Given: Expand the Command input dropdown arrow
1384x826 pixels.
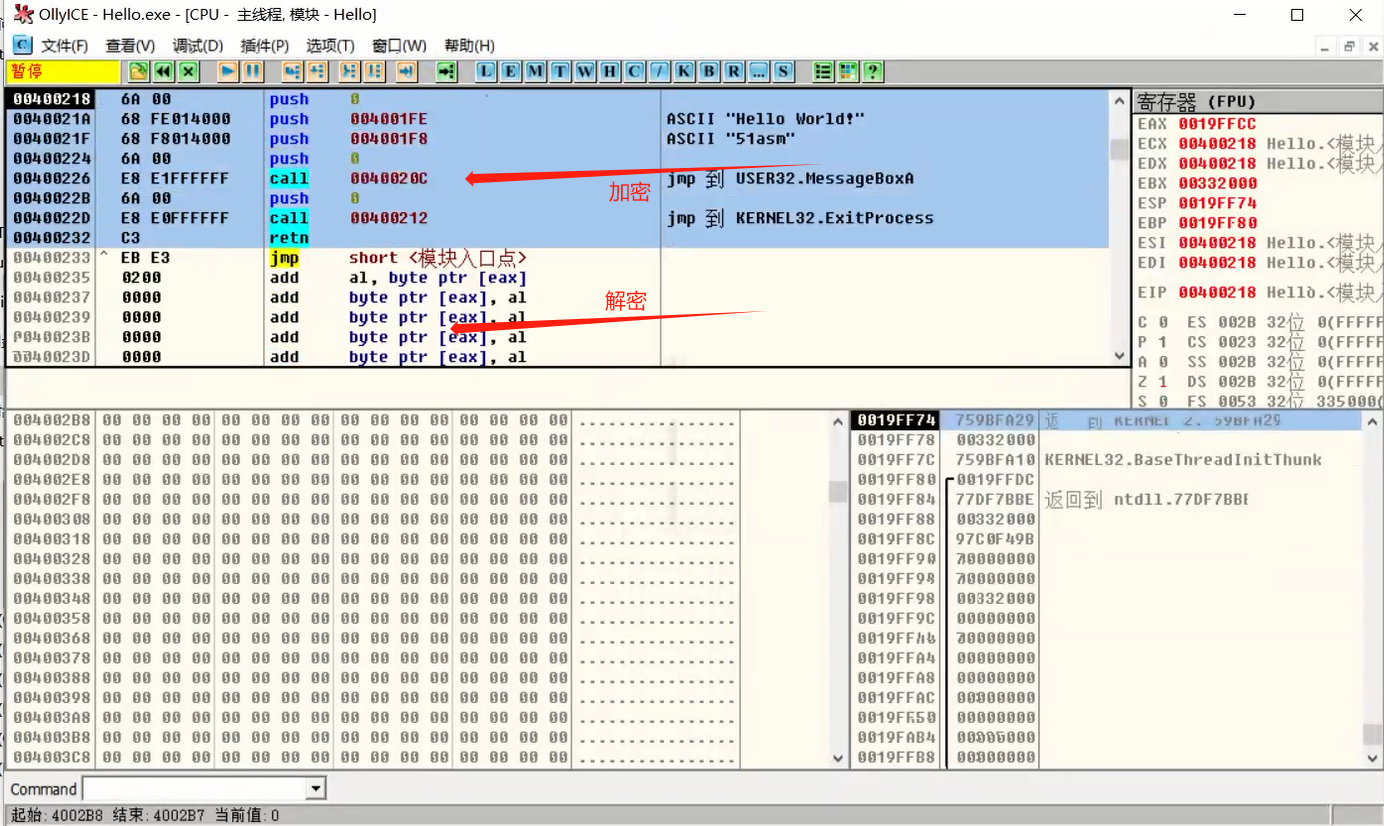Looking at the screenshot, I should point(316,789).
